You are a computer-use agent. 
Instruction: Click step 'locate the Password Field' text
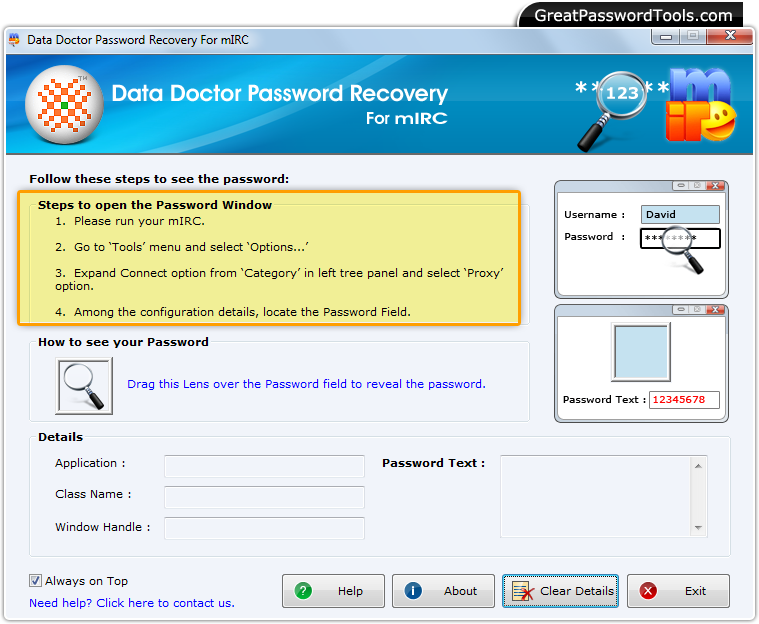(242, 312)
